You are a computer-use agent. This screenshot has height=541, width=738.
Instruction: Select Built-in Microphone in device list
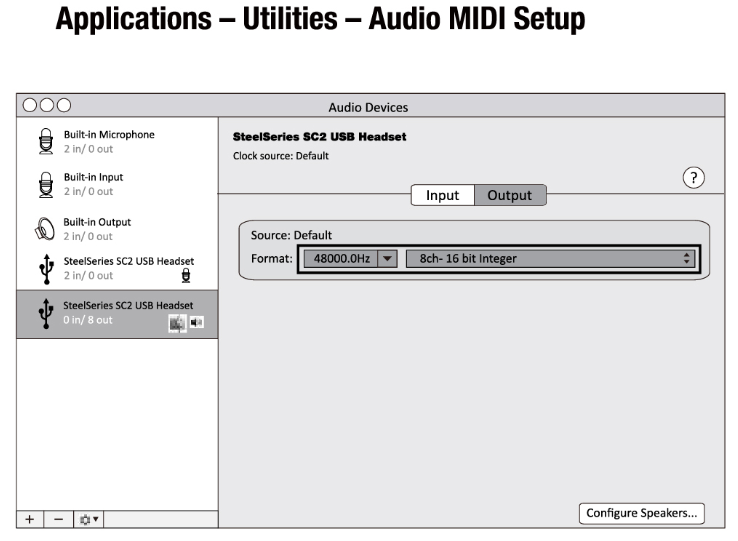click(x=117, y=141)
